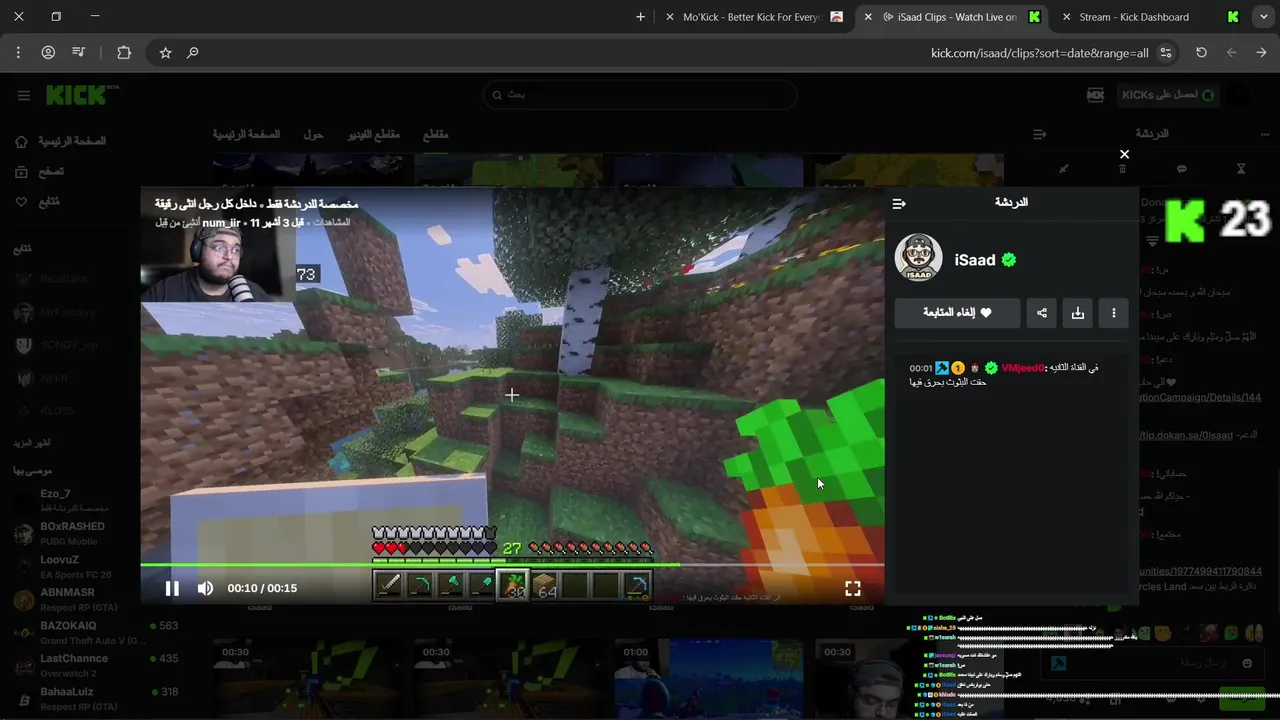Viewport: 1280px width, 720px height.
Task: Reload the page
Action: 1201,52
